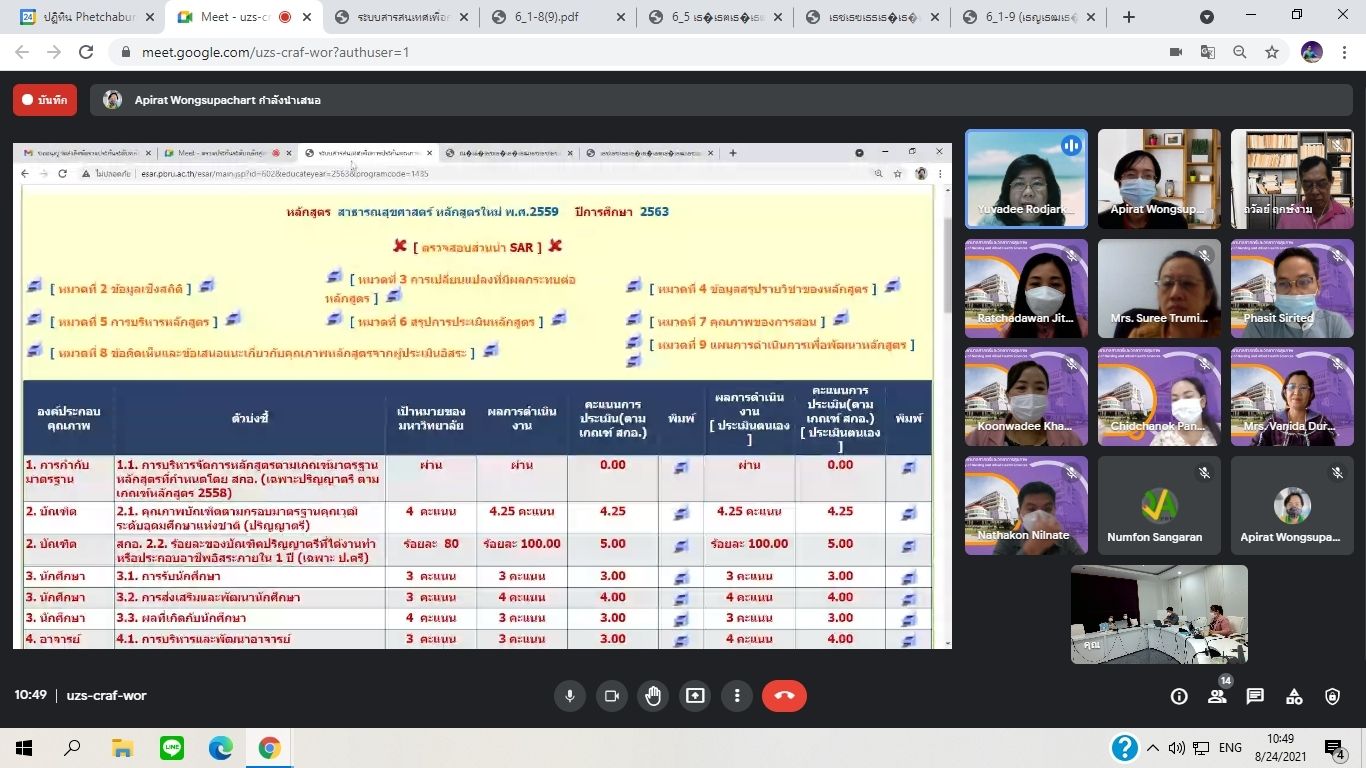
Task: Open host controls shield icon
Action: (x=1332, y=697)
